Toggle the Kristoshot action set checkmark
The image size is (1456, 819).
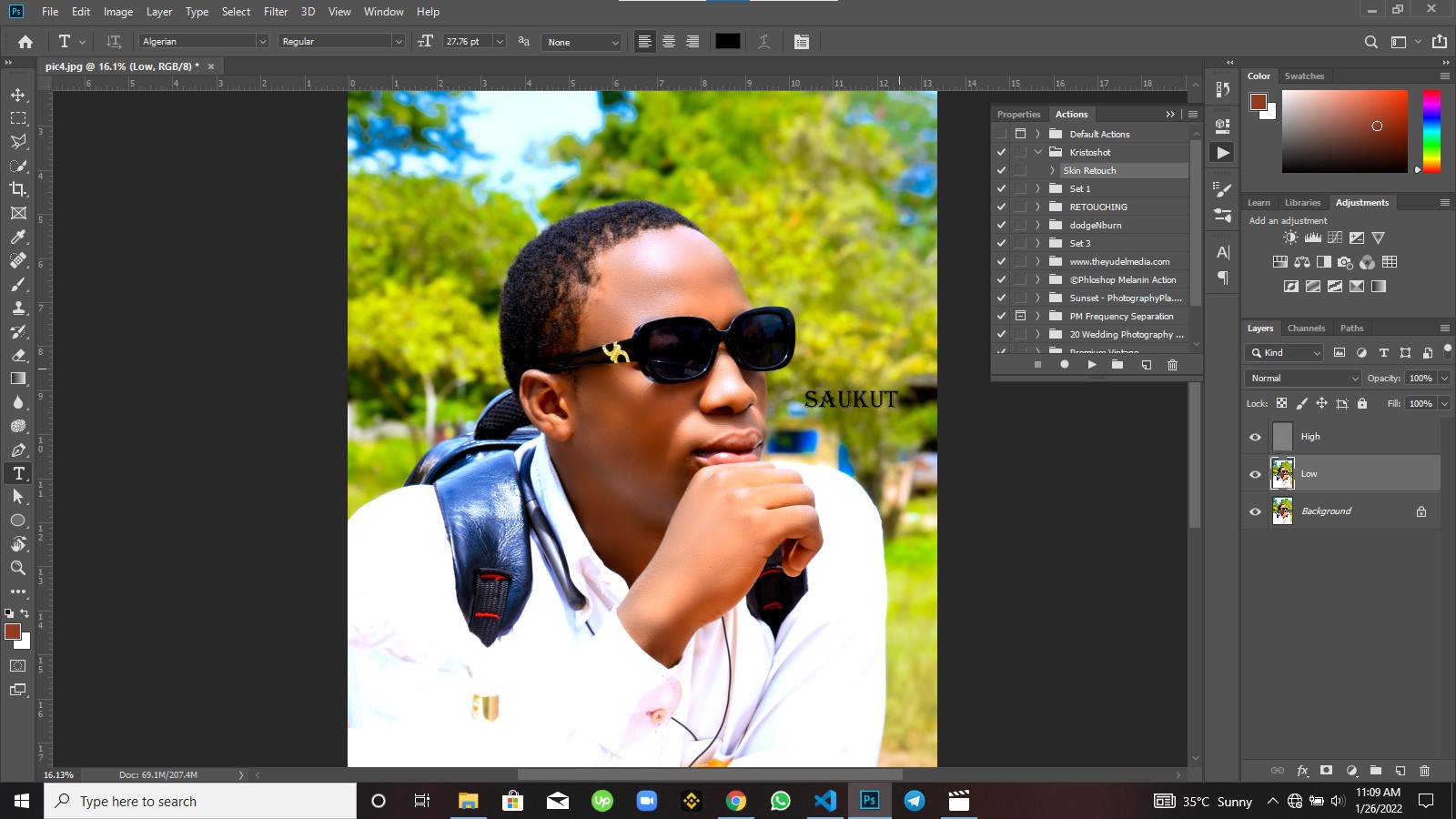tap(1002, 152)
